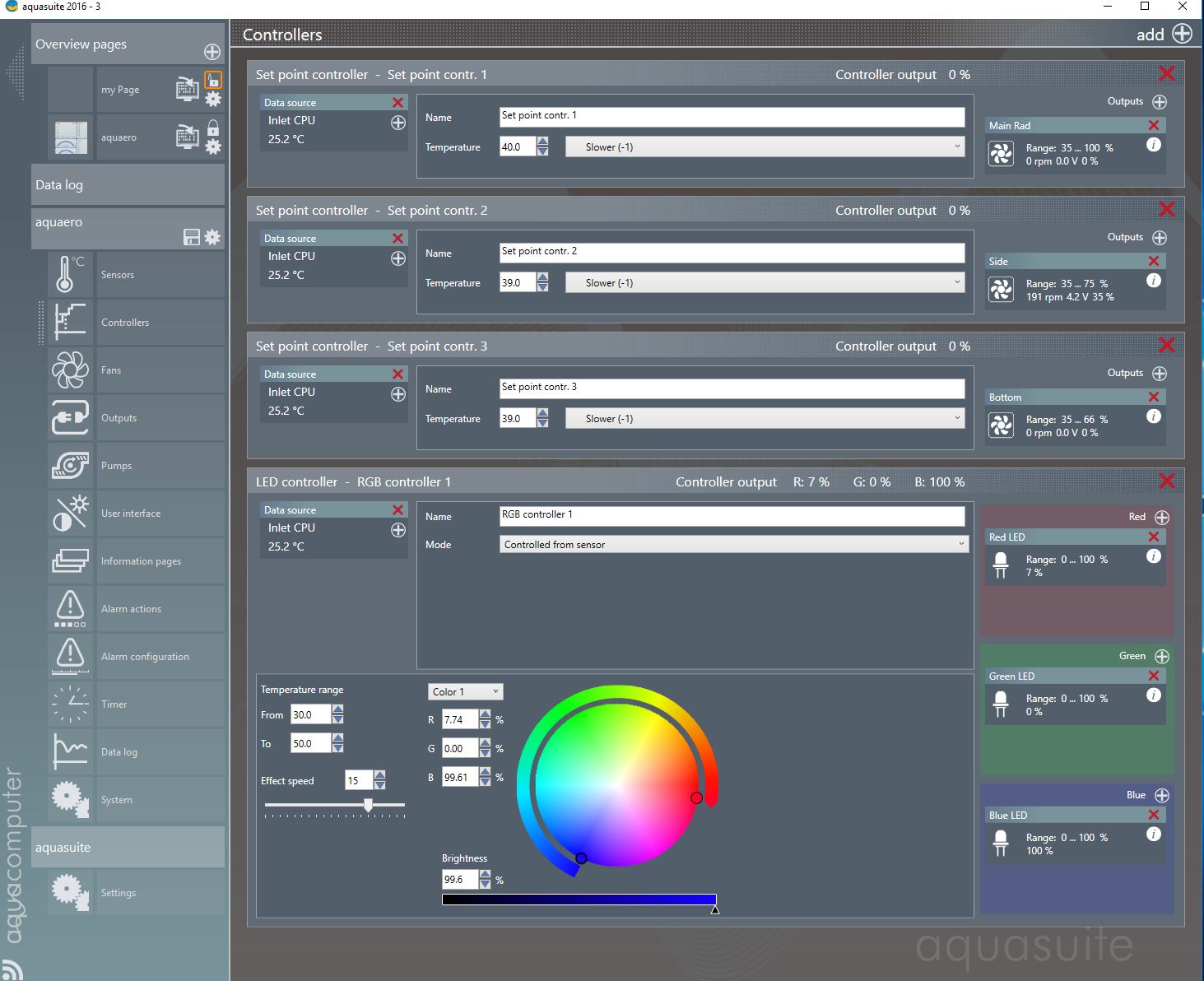
Task: Click the add controller button
Action: (x=1182, y=34)
